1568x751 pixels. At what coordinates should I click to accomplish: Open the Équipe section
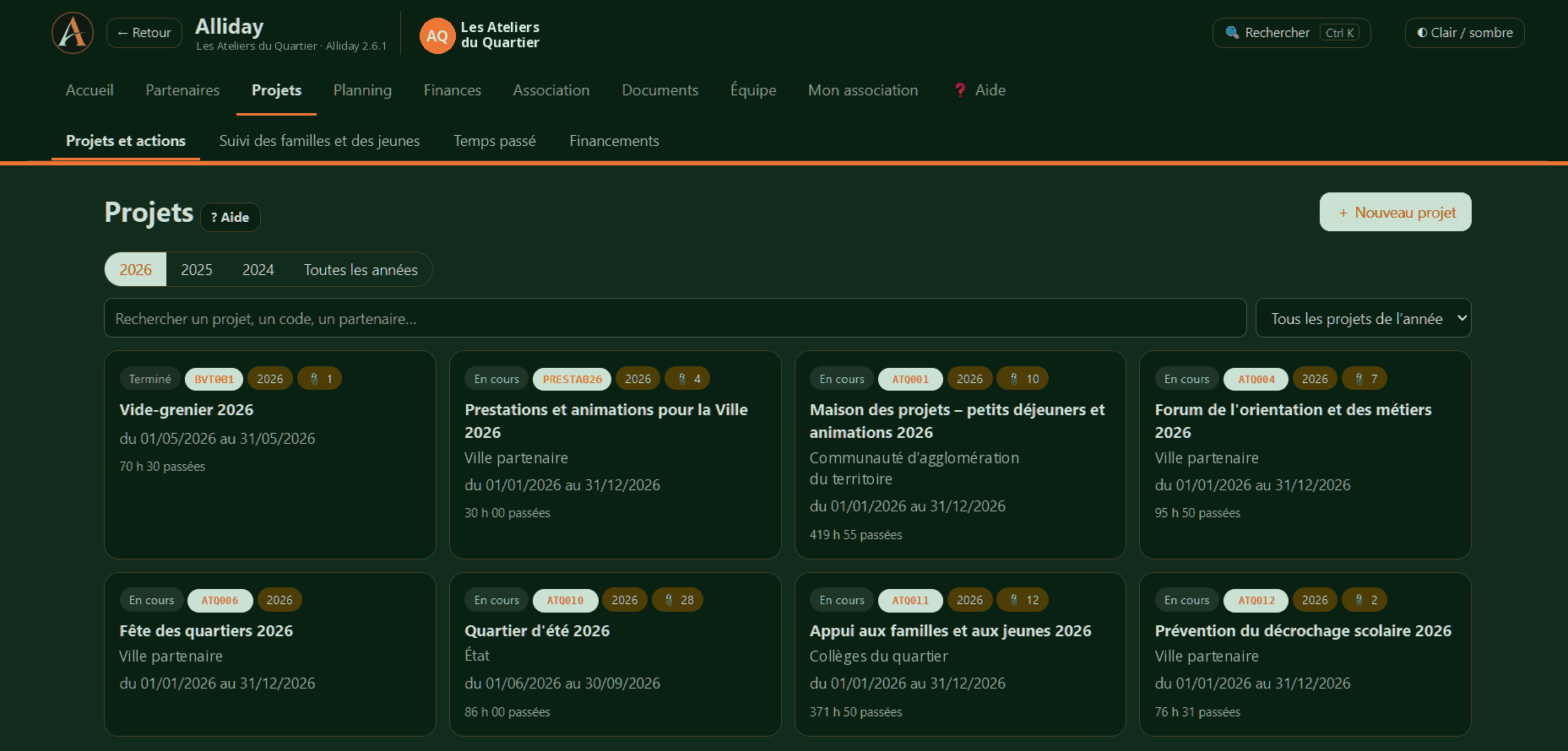753,90
